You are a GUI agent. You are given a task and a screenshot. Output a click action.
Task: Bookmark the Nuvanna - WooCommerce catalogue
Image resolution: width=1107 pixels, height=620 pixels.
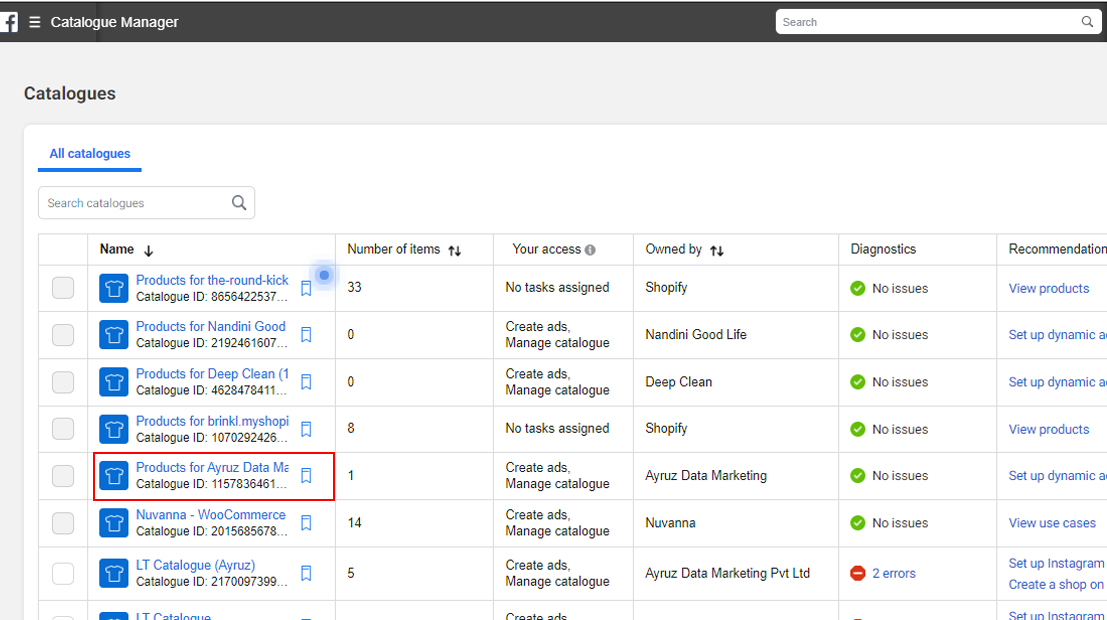(x=306, y=523)
